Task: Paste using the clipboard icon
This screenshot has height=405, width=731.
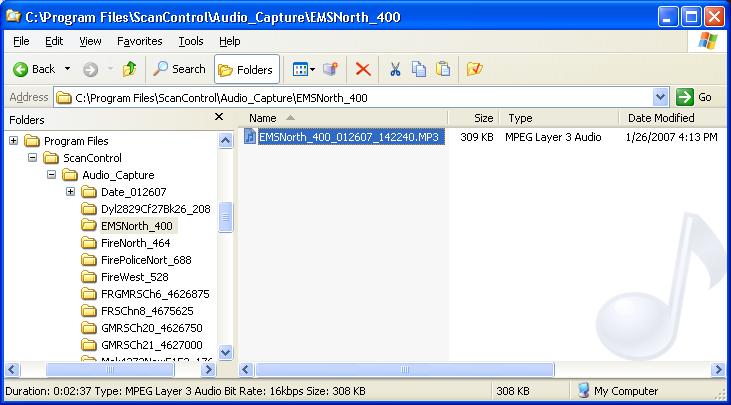Action: coord(443,69)
